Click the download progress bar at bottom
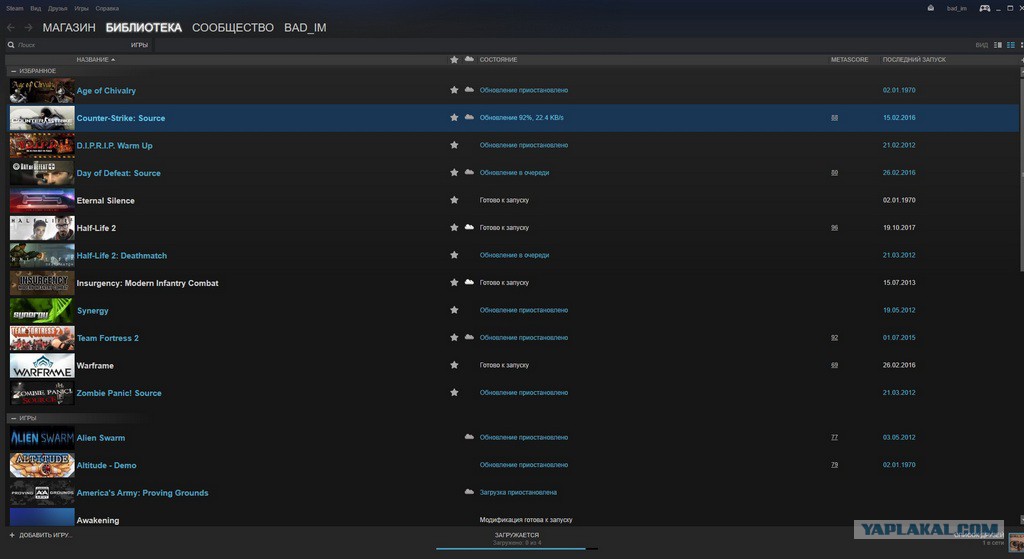The height and width of the screenshot is (559, 1024). coord(517,549)
